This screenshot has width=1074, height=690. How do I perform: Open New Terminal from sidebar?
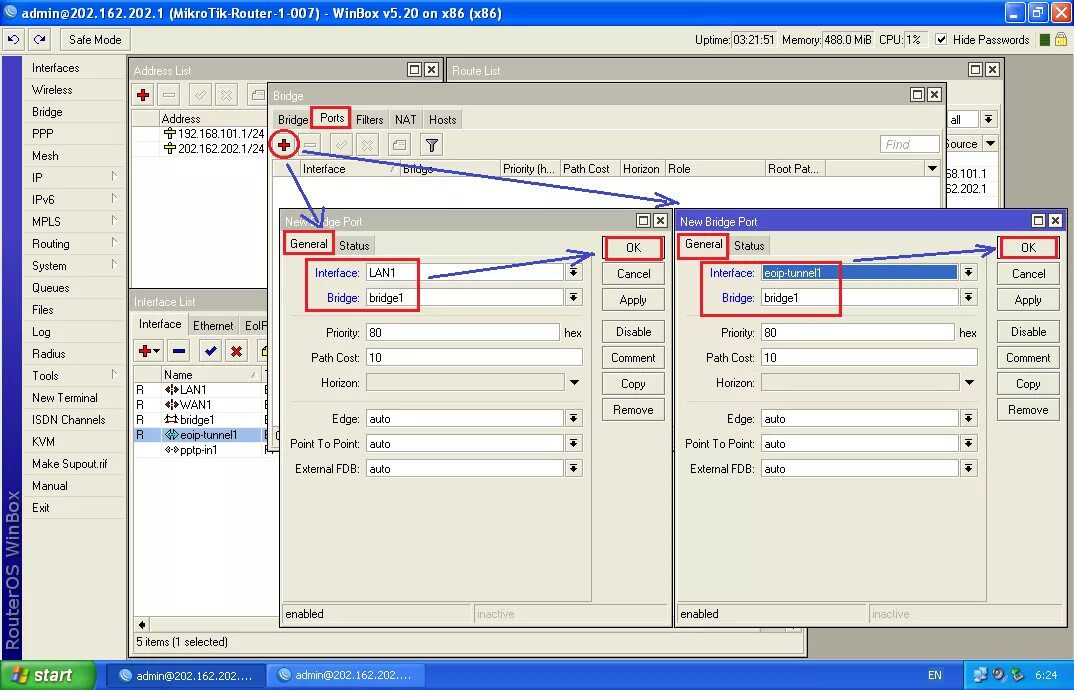coord(64,397)
